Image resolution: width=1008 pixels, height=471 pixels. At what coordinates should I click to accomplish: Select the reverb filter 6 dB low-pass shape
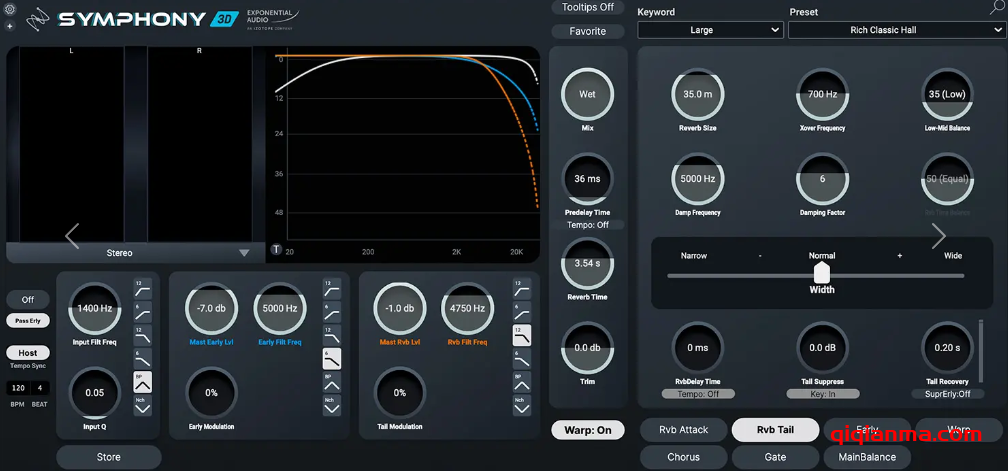[x=522, y=358]
